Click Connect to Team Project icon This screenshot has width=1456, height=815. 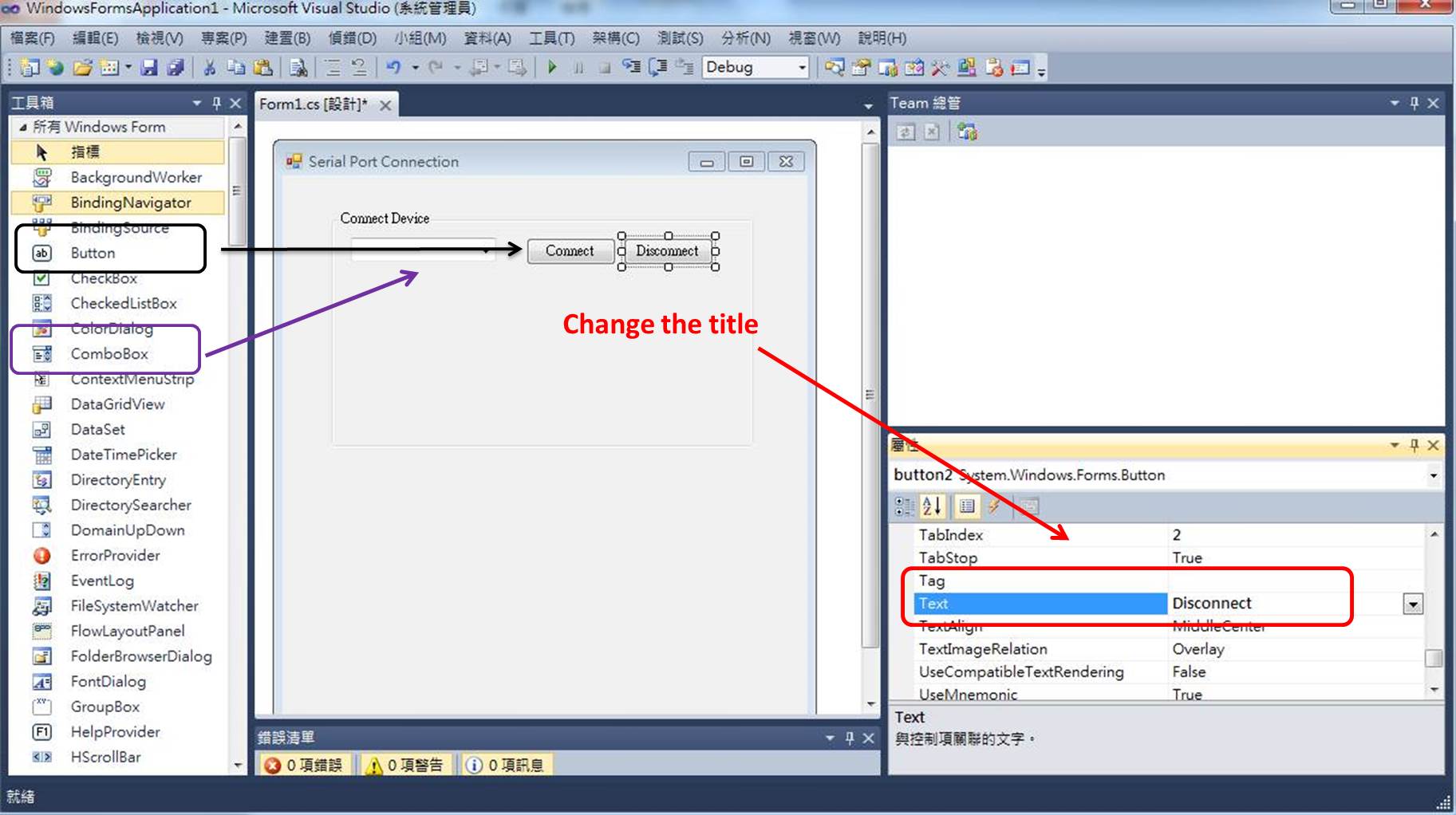pyautogui.click(x=968, y=132)
